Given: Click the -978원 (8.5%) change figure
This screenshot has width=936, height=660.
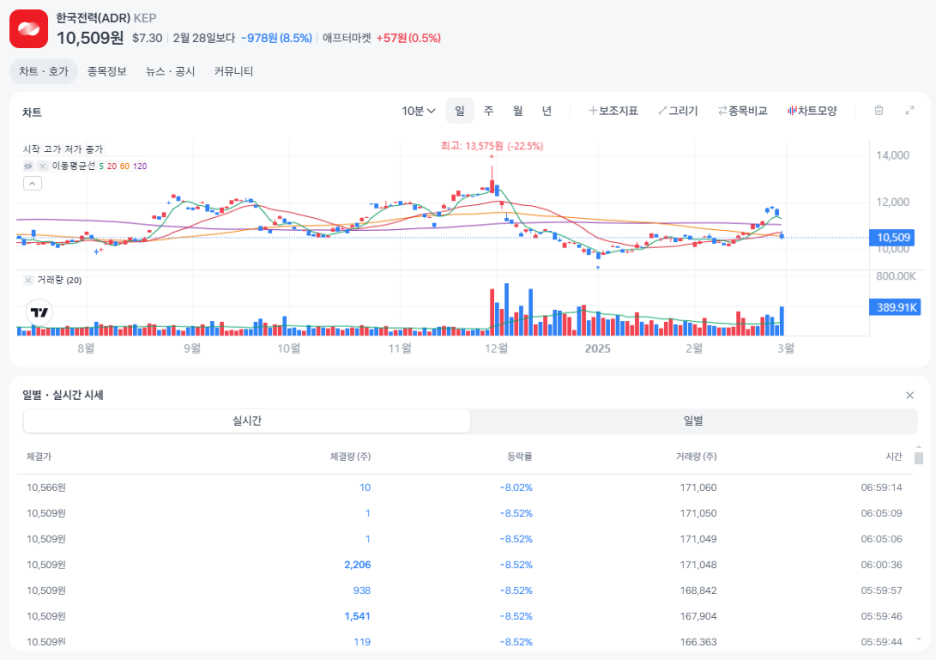Looking at the screenshot, I should [x=276, y=38].
